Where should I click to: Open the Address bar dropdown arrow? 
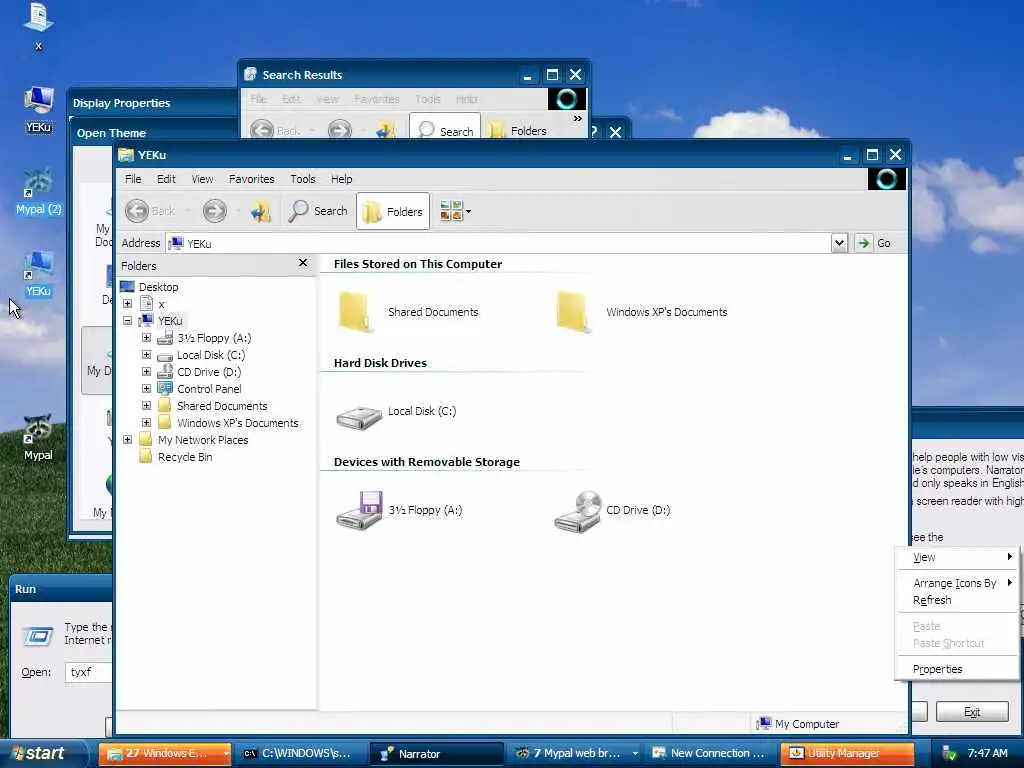tap(839, 243)
